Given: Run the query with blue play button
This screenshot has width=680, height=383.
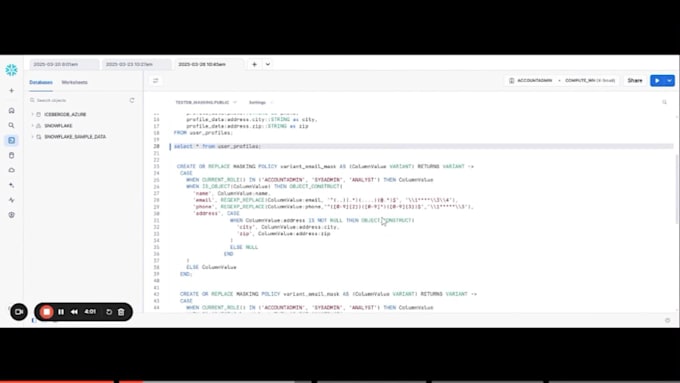Looking at the screenshot, I should pyautogui.click(x=657, y=81).
